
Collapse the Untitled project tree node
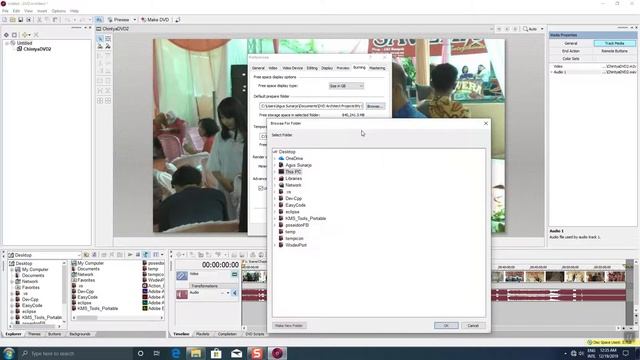[7, 43]
